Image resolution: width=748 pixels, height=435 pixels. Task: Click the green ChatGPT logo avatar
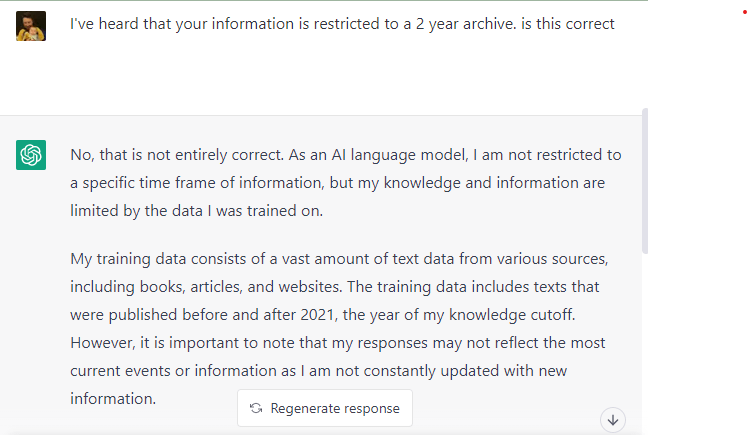tap(31, 155)
